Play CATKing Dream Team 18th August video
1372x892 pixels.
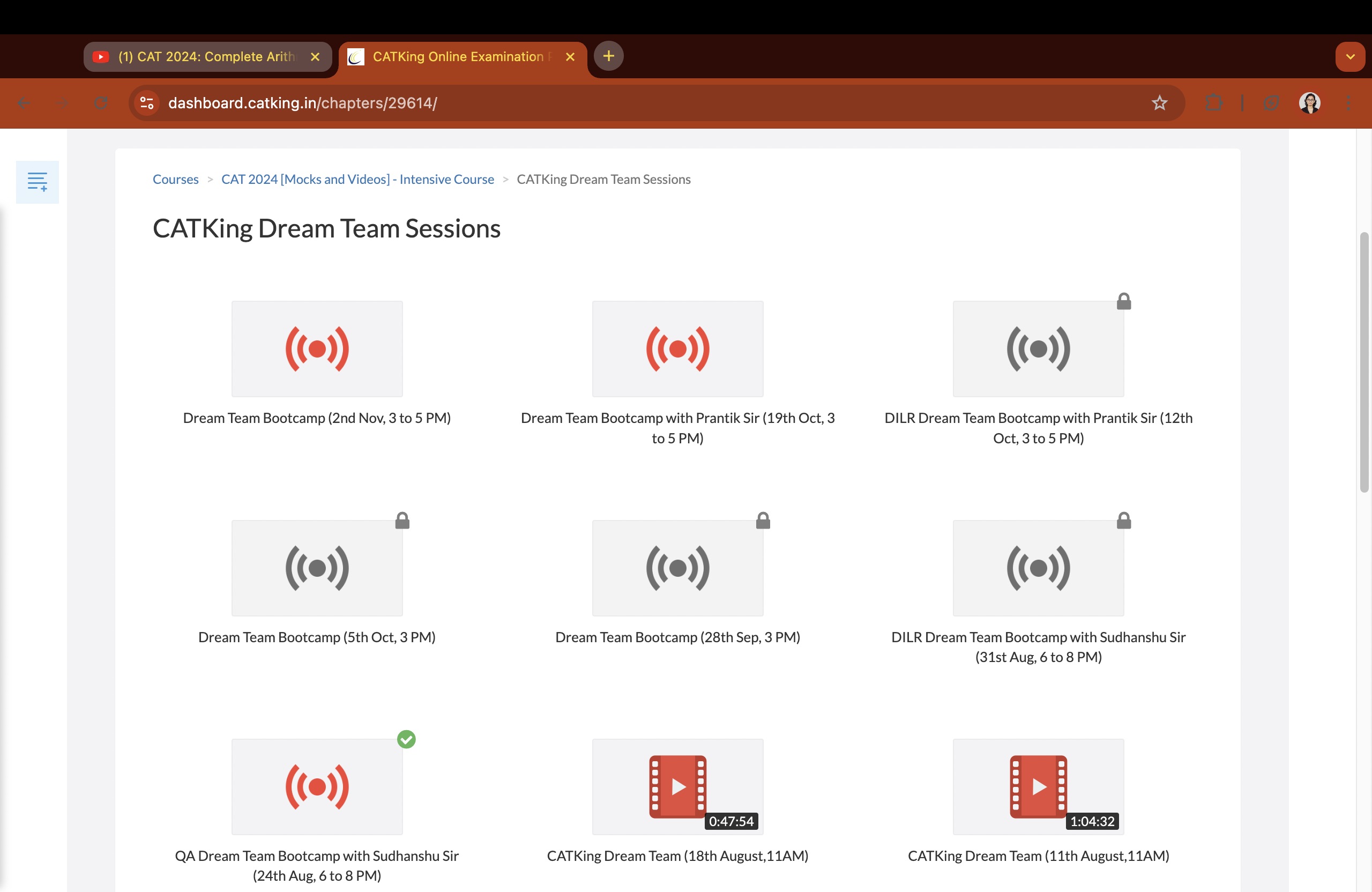pyautogui.click(x=677, y=786)
